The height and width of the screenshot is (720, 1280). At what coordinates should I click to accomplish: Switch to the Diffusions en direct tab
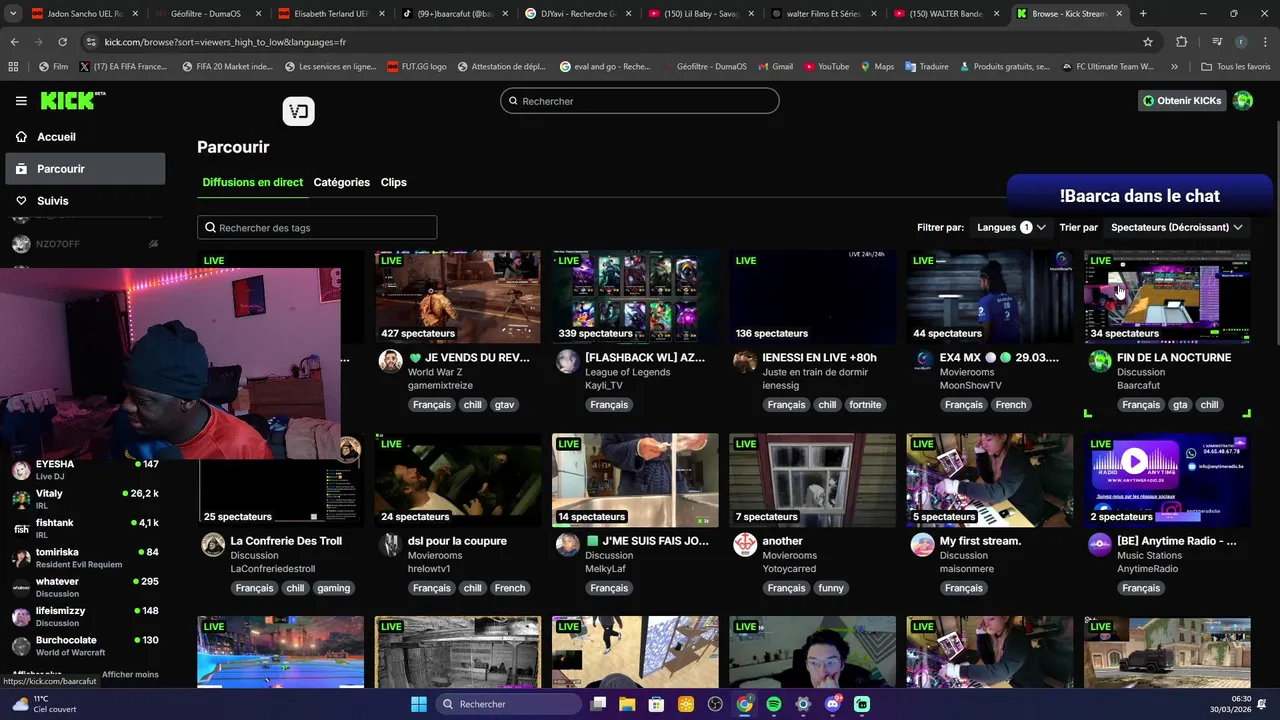[x=252, y=182]
